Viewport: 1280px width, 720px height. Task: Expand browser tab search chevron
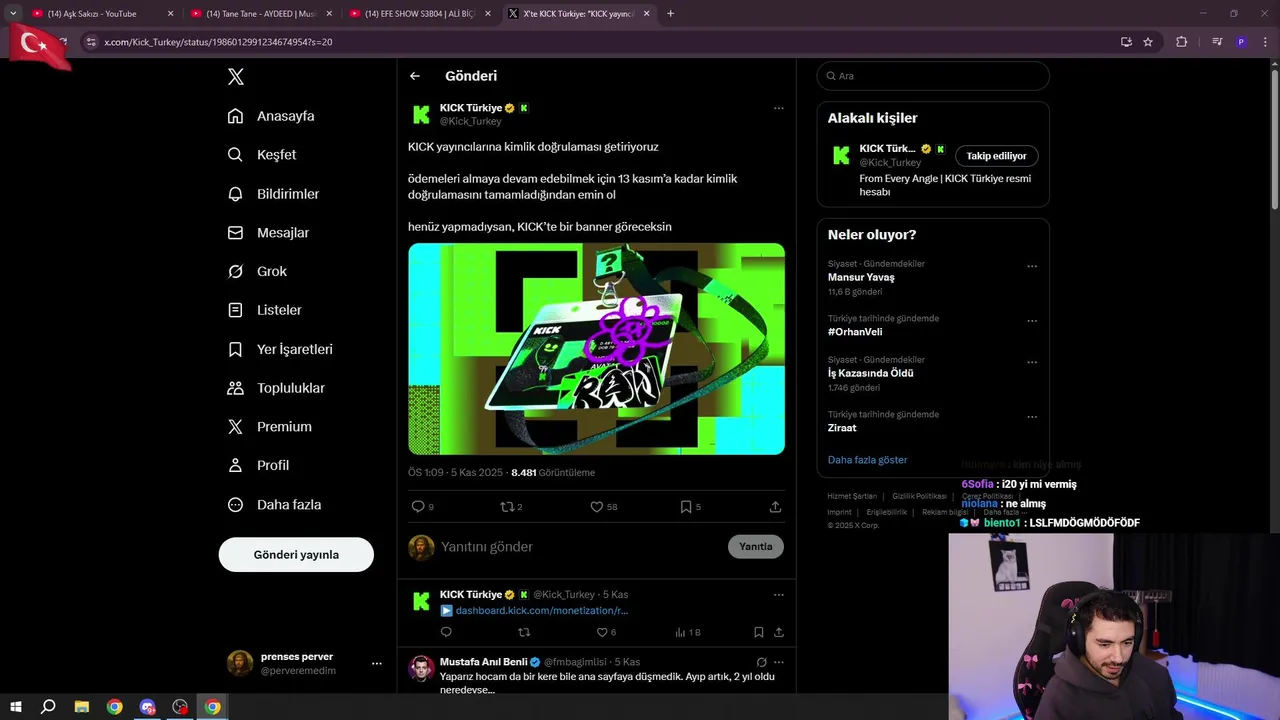(13, 14)
